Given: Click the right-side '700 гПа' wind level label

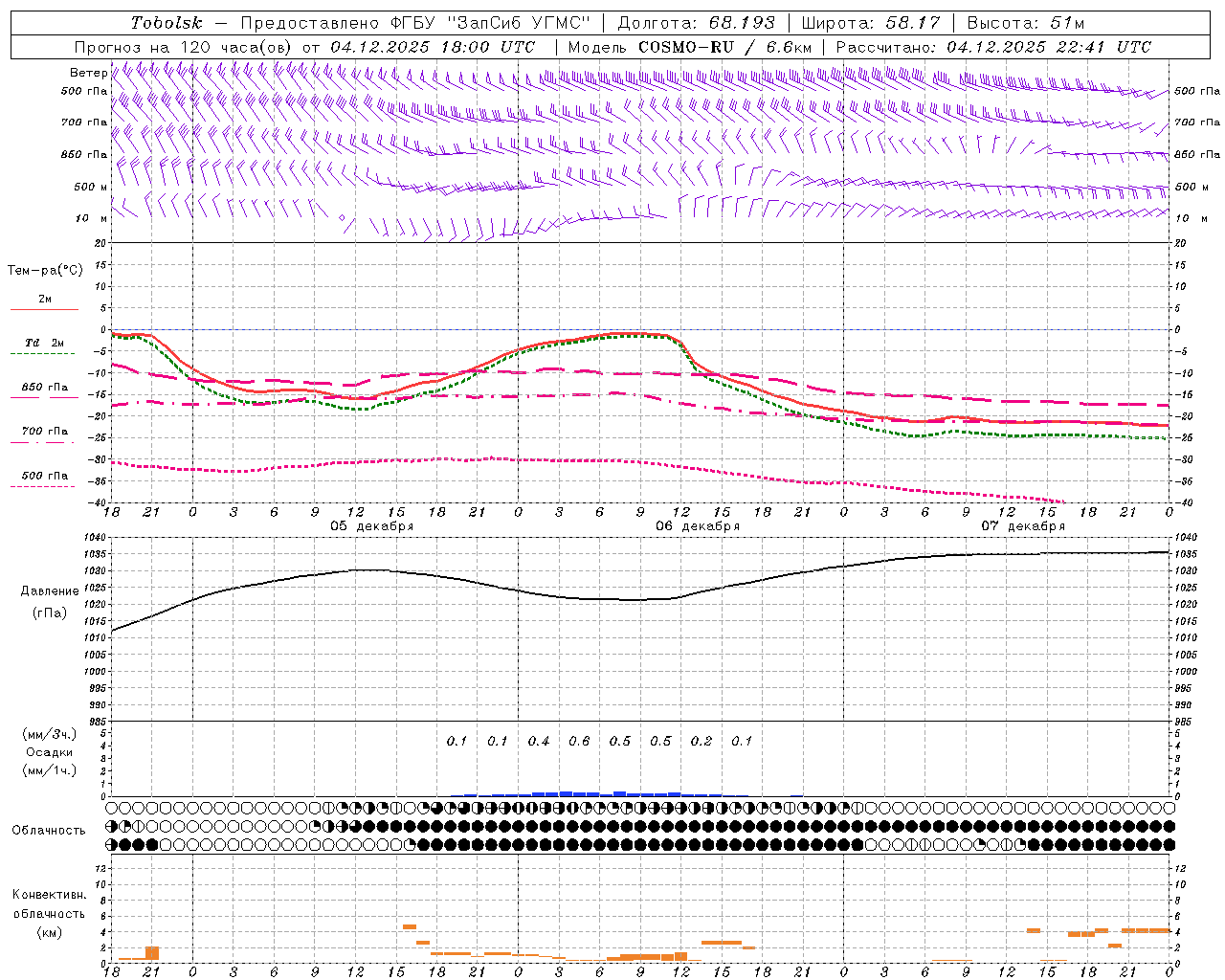Looking at the screenshot, I should [x=1197, y=122].
